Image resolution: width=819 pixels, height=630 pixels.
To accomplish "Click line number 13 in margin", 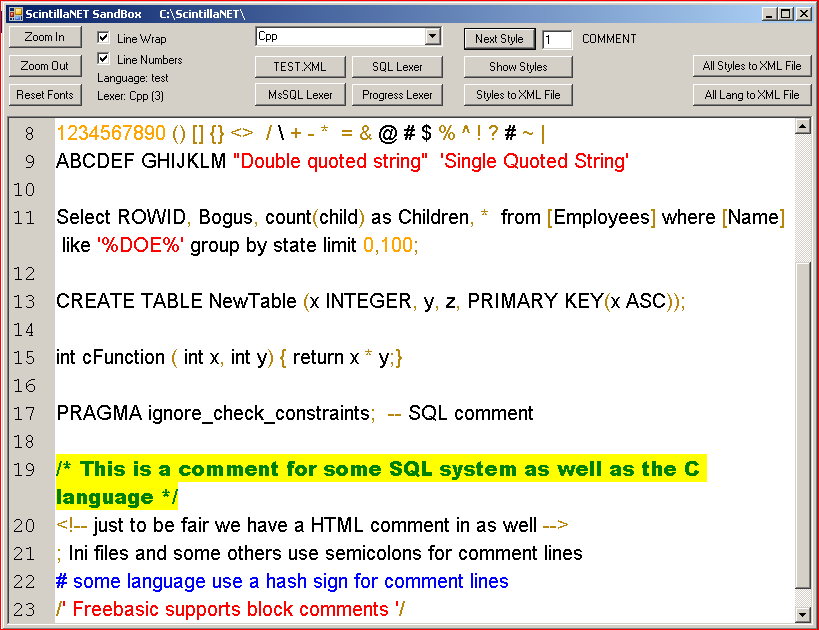I will point(24,301).
